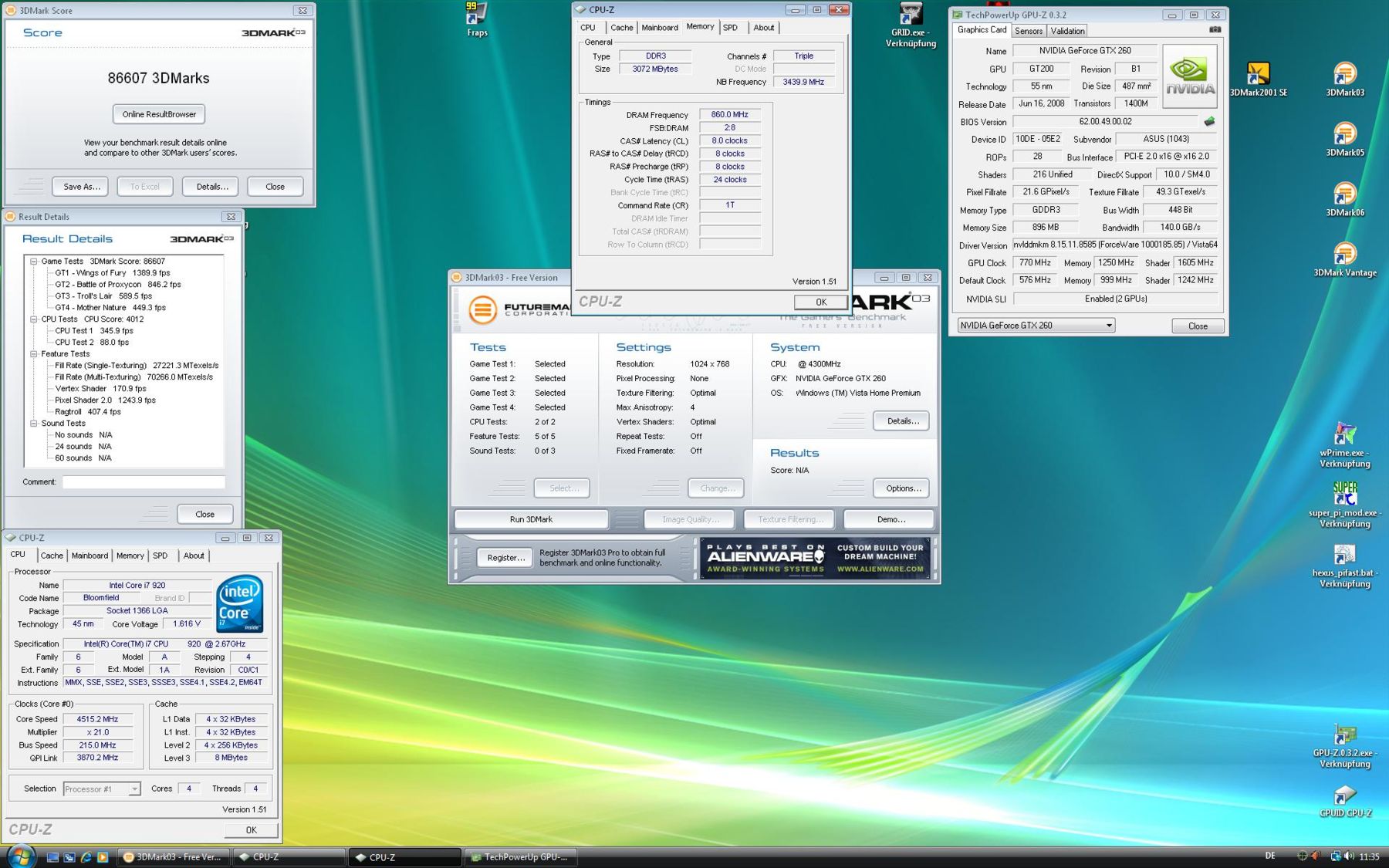
Task: Click the BIOS save chip icon in GPU-Z
Action: tap(1209, 121)
